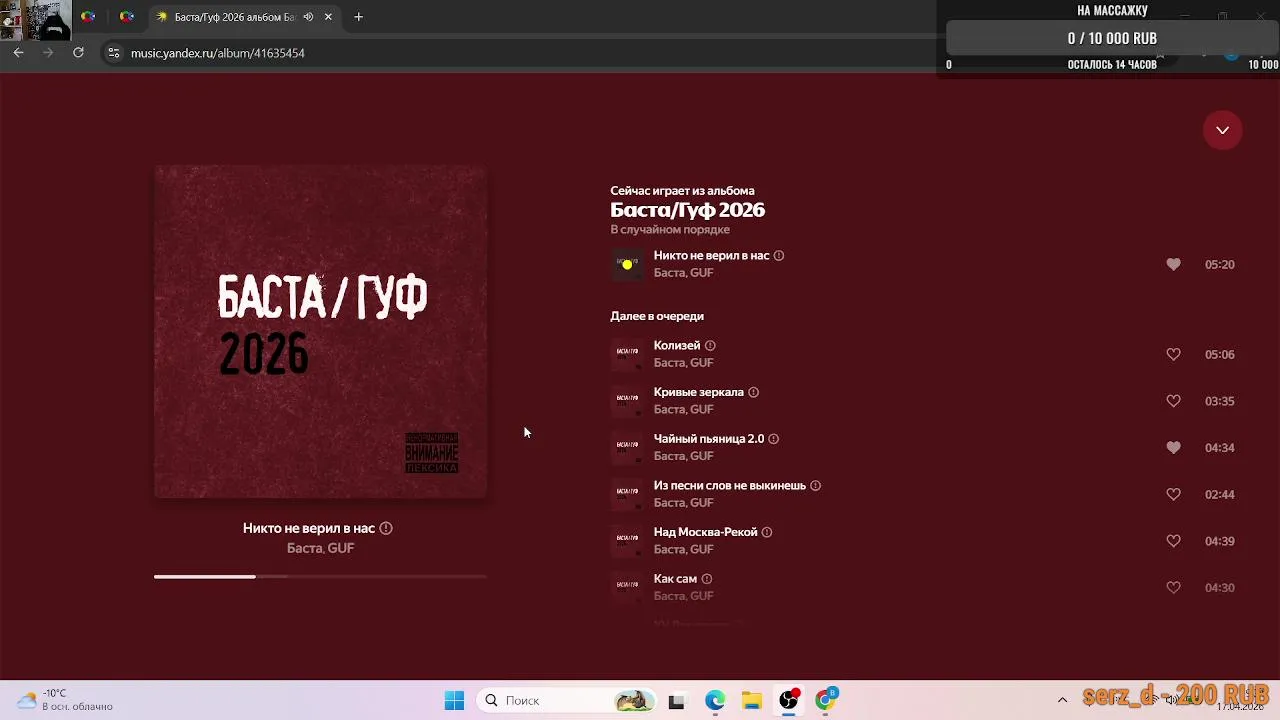The image size is (1280, 720).
Task: Click the track title below the album cover
Action: [x=309, y=528]
